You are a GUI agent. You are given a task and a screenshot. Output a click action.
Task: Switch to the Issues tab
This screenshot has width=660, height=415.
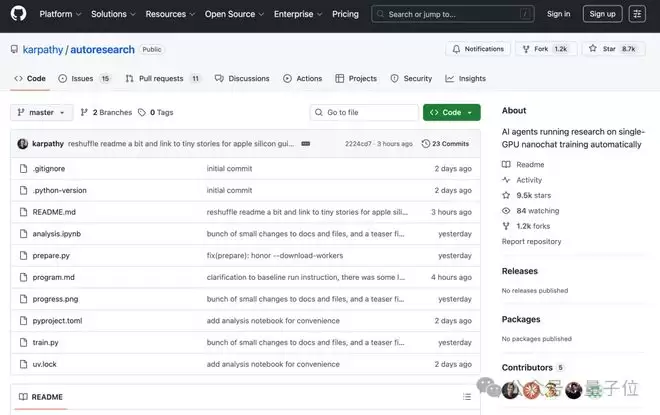[x=83, y=78]
